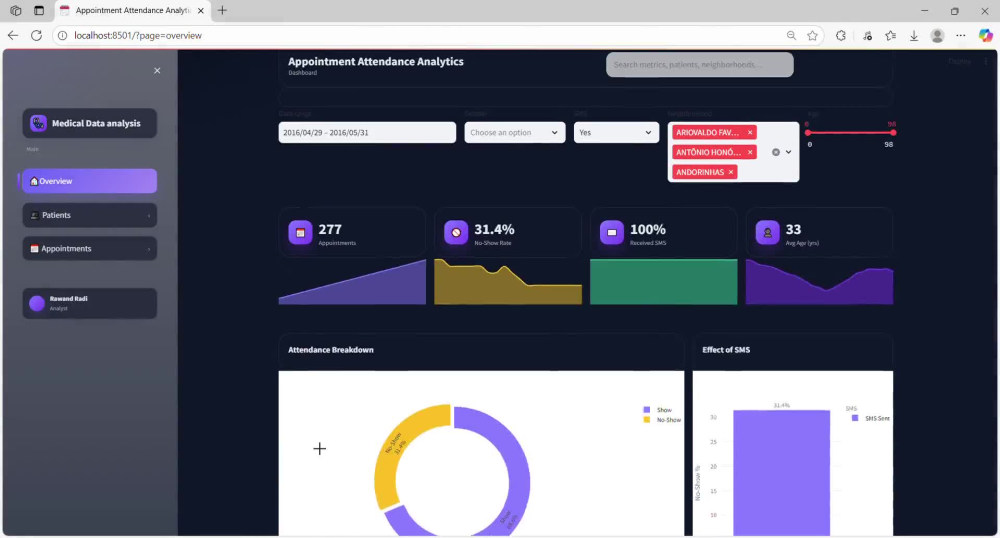This screenshot has height=538, width=1000.
Task: Open the browser profile avatar
Action: (937, 36)
